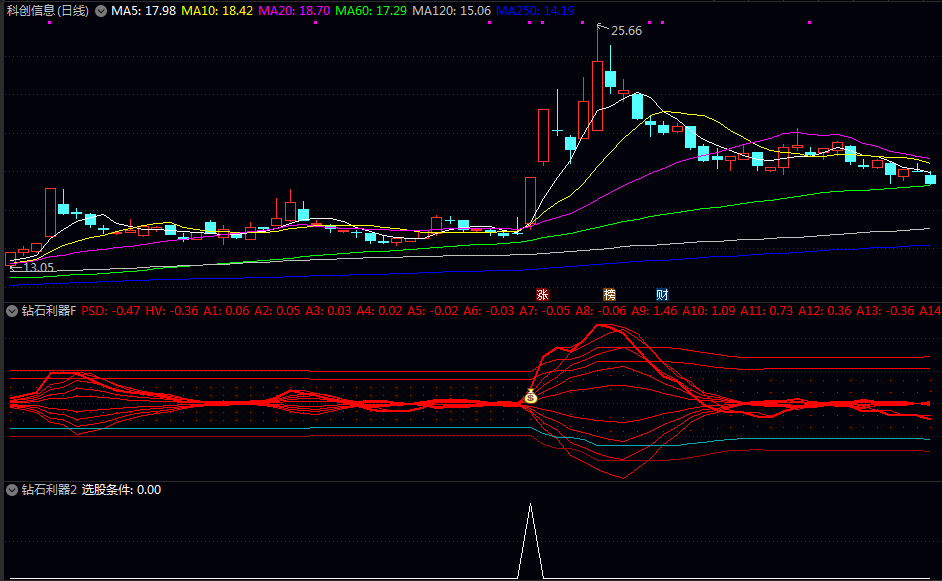Open the main chart indicator dropdown arrow

(x=101, y=11)
